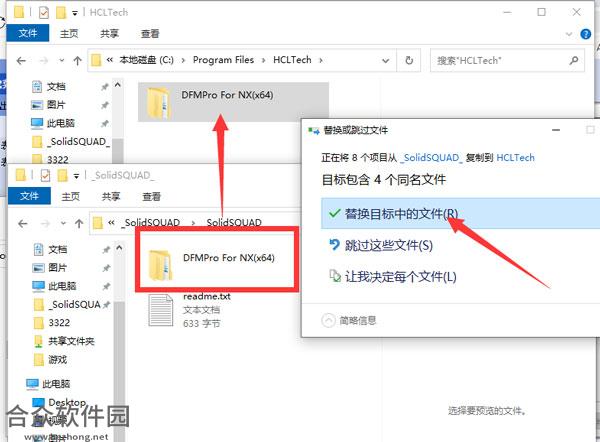Click new folder icon in HCLTech title bar
The image size is (600, 442).
tap(60, 13)
